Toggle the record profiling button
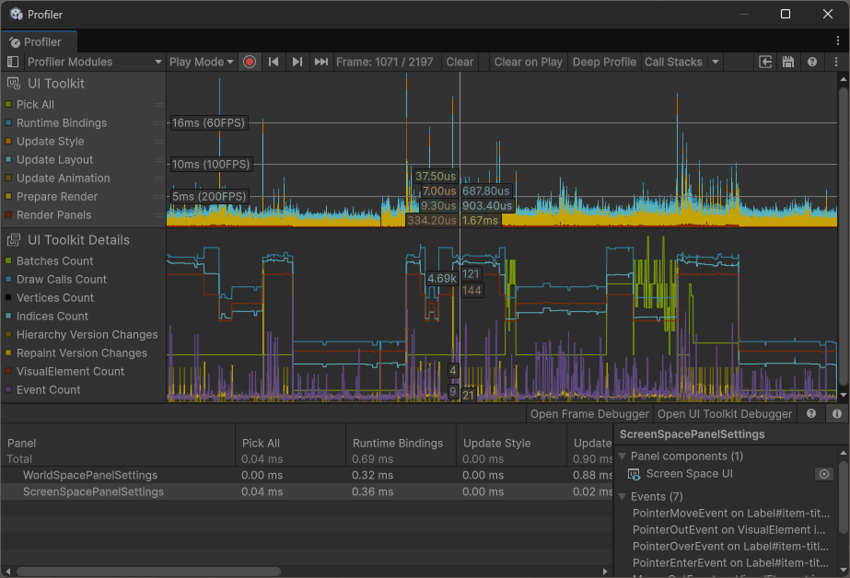This screenshot has height=578, width=850. pyautogui.click(x=249, y=62)
